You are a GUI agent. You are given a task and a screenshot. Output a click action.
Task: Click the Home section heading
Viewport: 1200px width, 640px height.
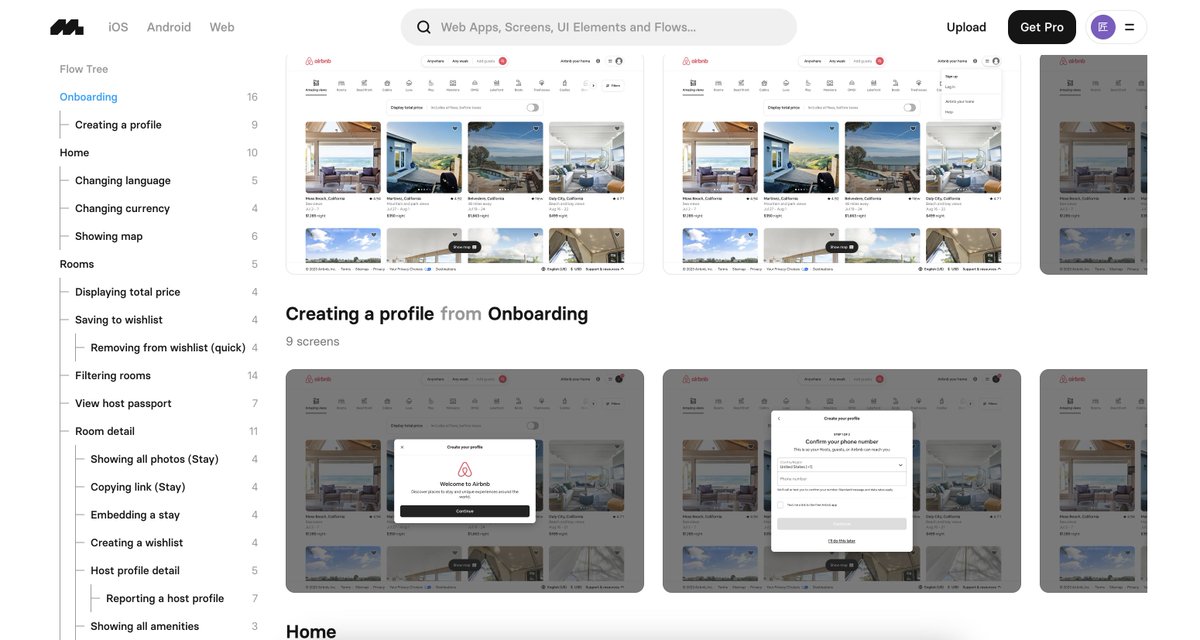pos(311,631)
